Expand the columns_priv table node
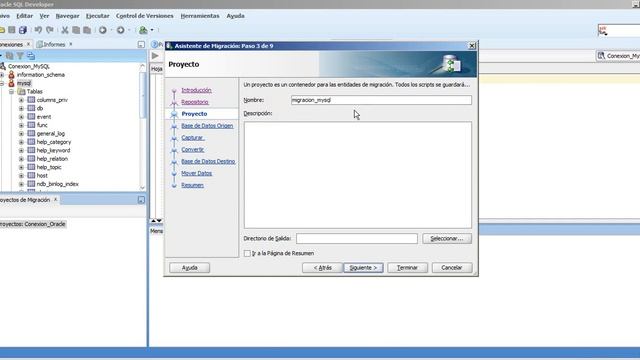The width and height of the screenshot is (640, 360). click(x=21, y=100)
